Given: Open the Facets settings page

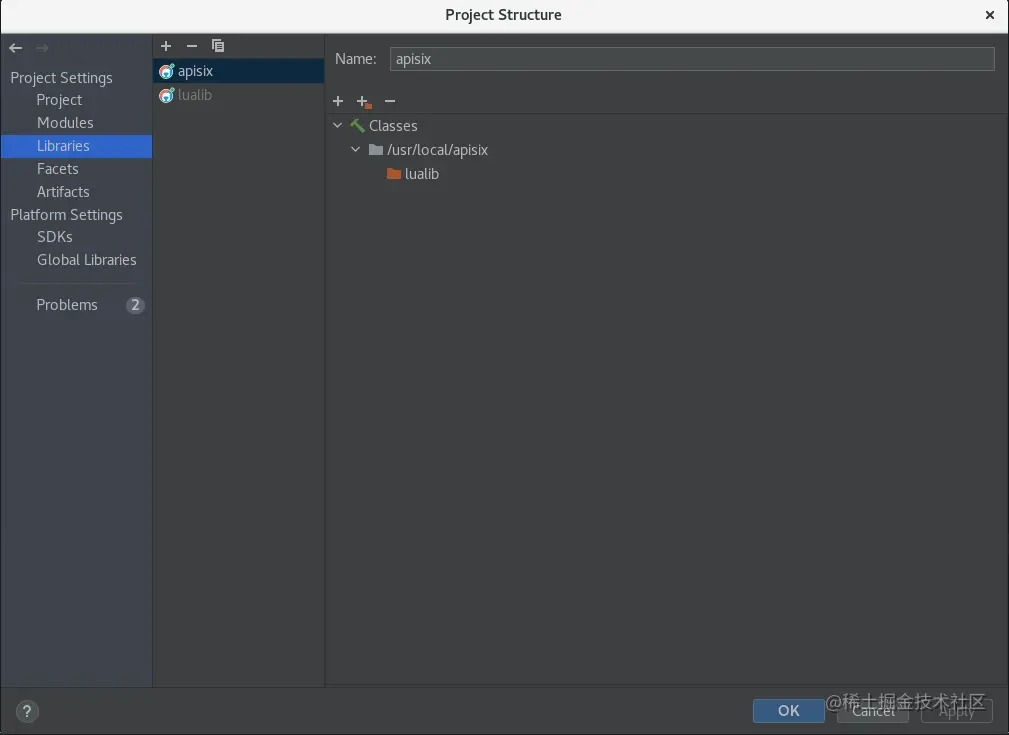Looking at the screenshot, I should tap(57, 169).
